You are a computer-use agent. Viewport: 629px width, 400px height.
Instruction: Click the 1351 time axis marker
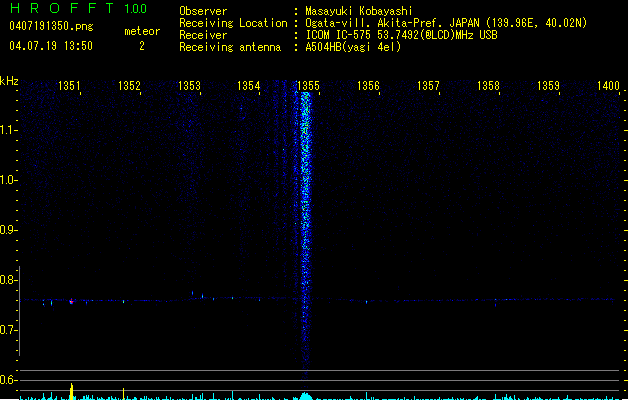click(69, 85)
